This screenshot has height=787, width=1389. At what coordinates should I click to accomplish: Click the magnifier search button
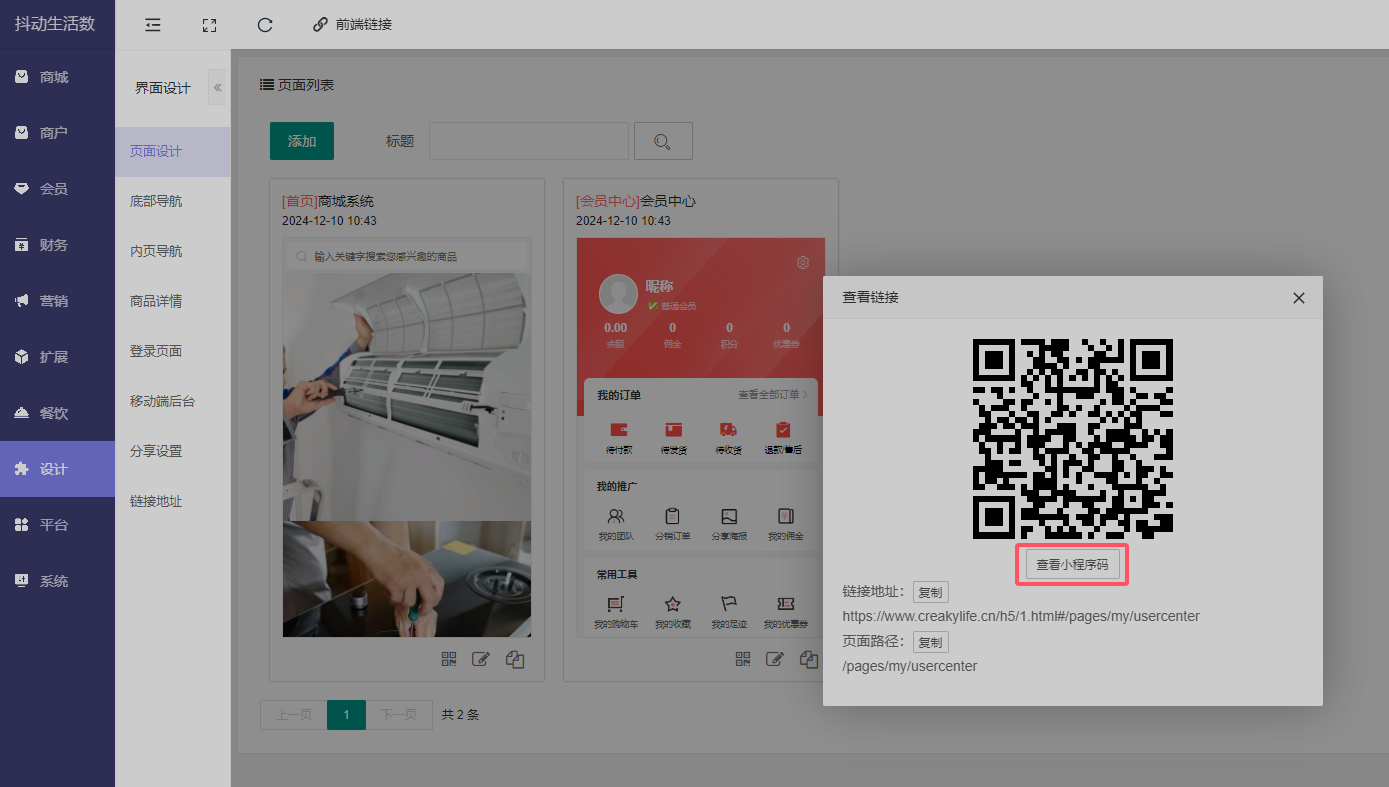click(x=663, y=141)
